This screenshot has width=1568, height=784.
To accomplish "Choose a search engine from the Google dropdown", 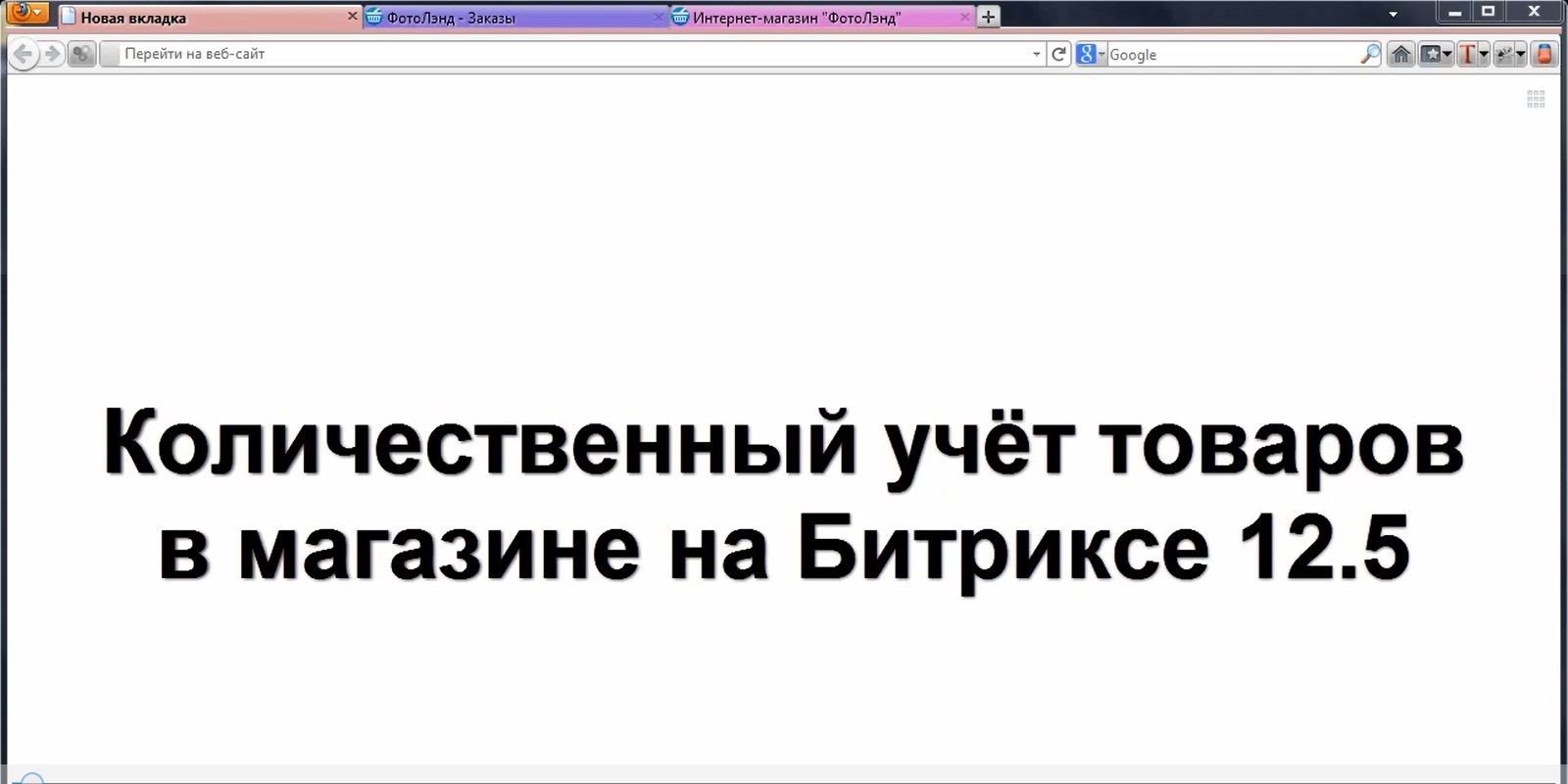I will (x=1091, y=54).
